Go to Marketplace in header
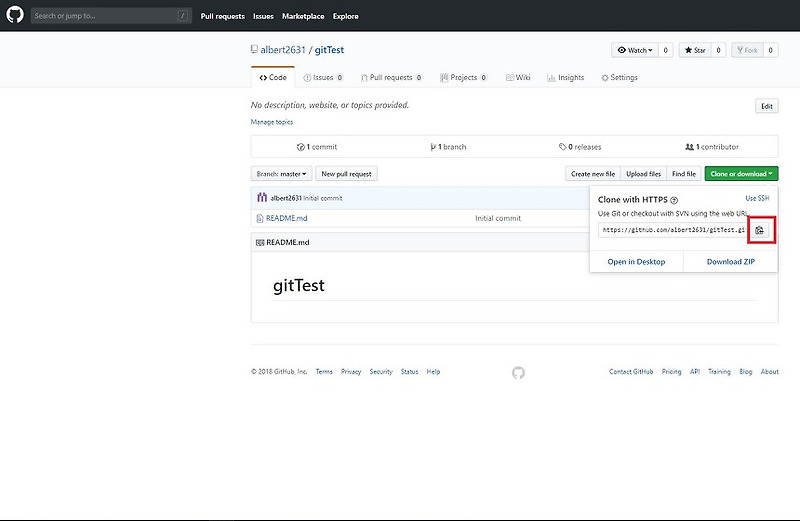800x521 pixels. click(303, 16)
